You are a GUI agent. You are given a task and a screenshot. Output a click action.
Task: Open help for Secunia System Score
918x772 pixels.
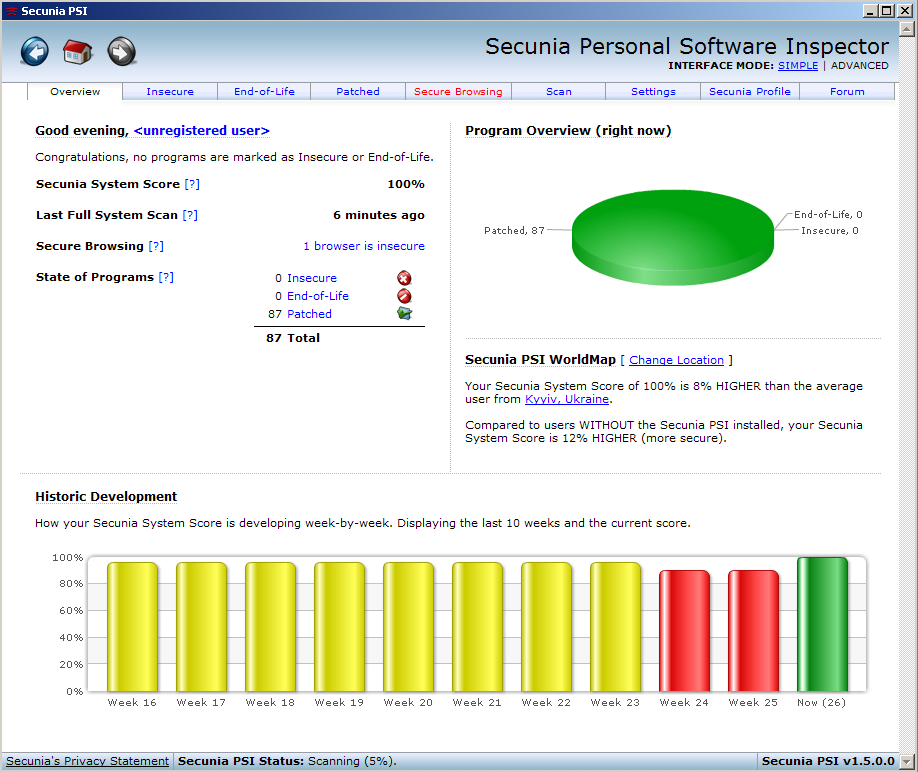(x=192, y=184)
